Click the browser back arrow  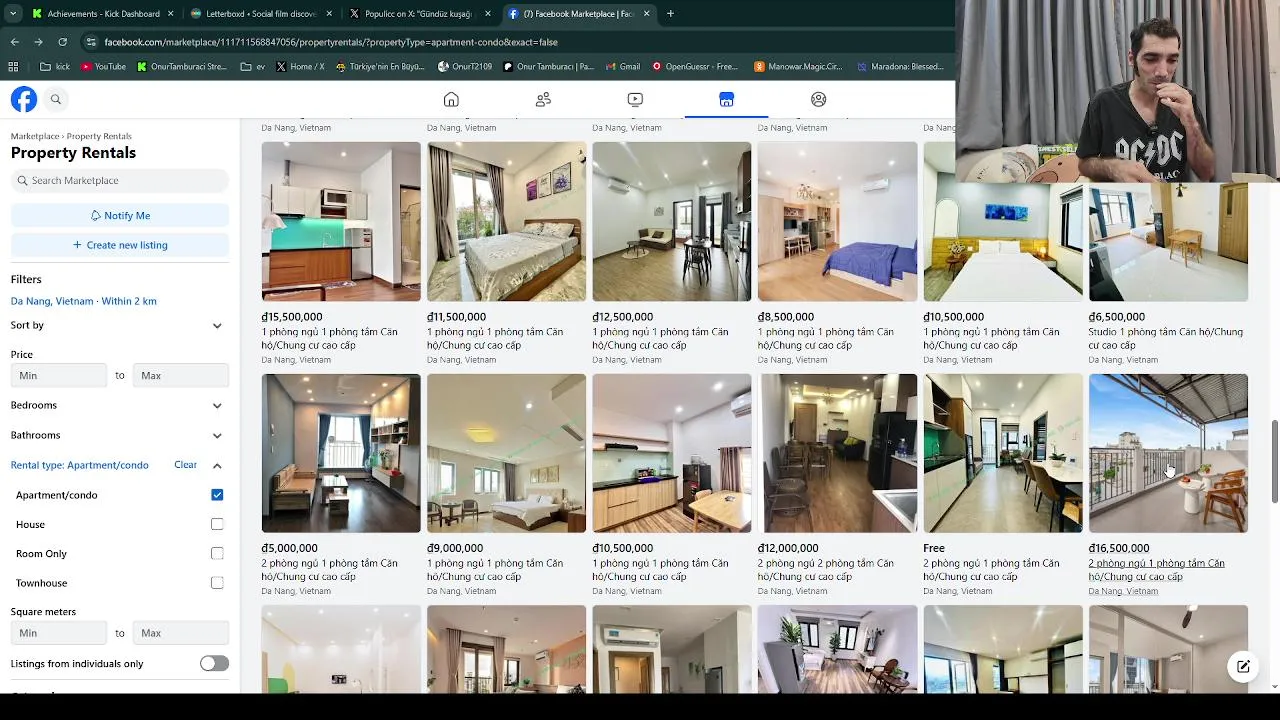point(14,42)
